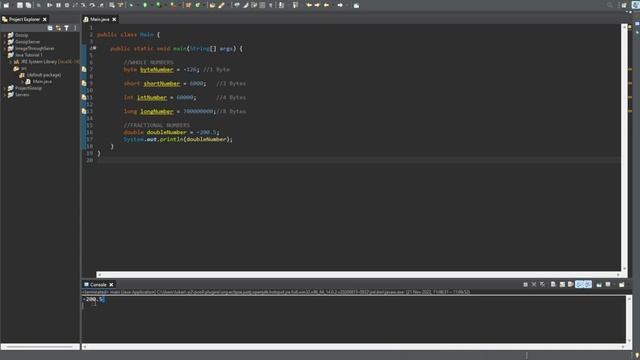The width and height of the screenshot is (640, 360).
Task: Click the Save icon in the toolbar
Action: pyautogui.click(x=20, y=5)
